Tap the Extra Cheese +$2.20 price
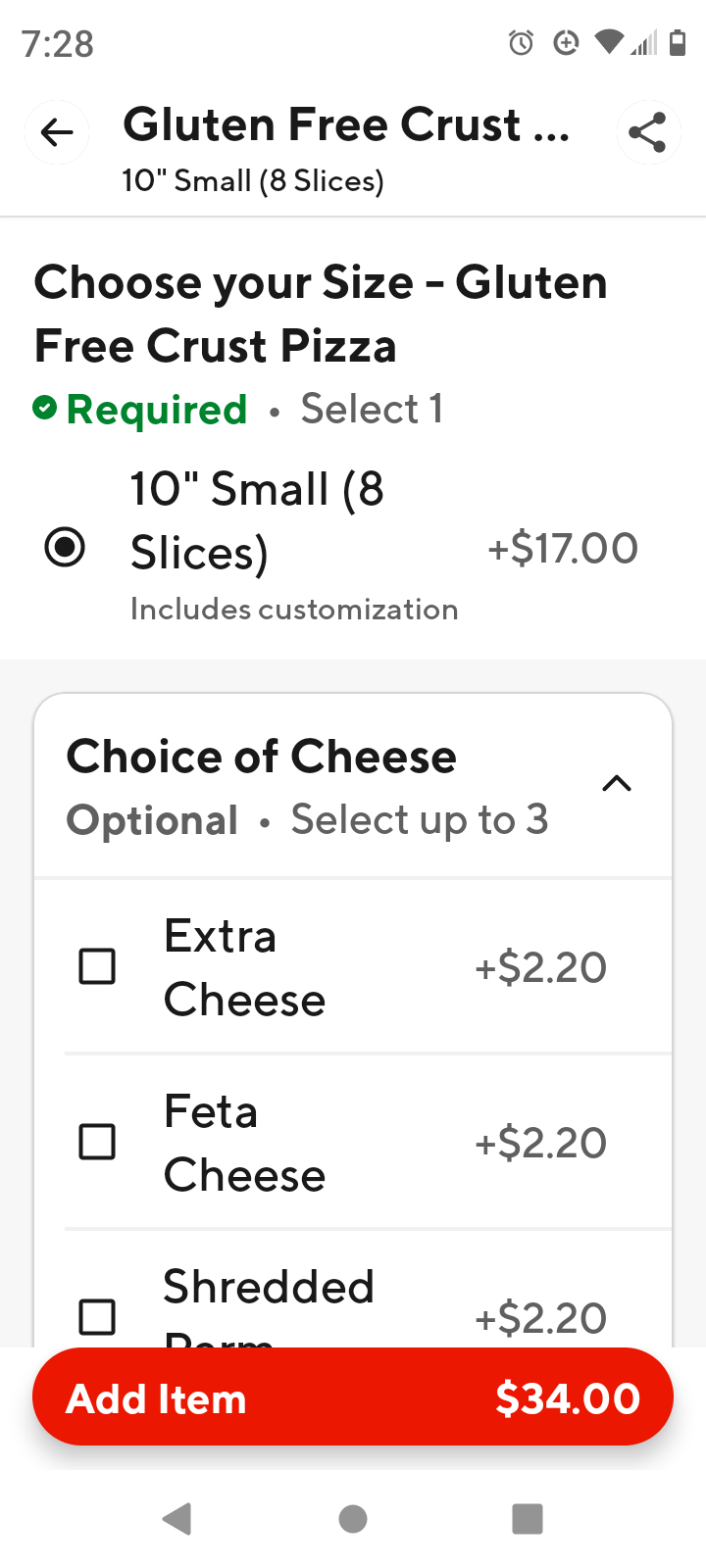Viewport: 706px width, 1568px height. [541, 968]
